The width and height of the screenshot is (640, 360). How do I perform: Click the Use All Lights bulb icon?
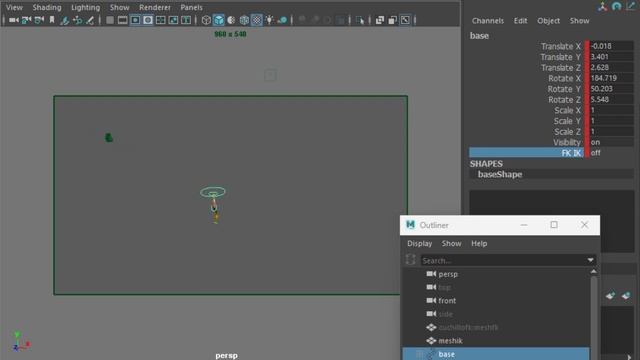click(269, 20)
